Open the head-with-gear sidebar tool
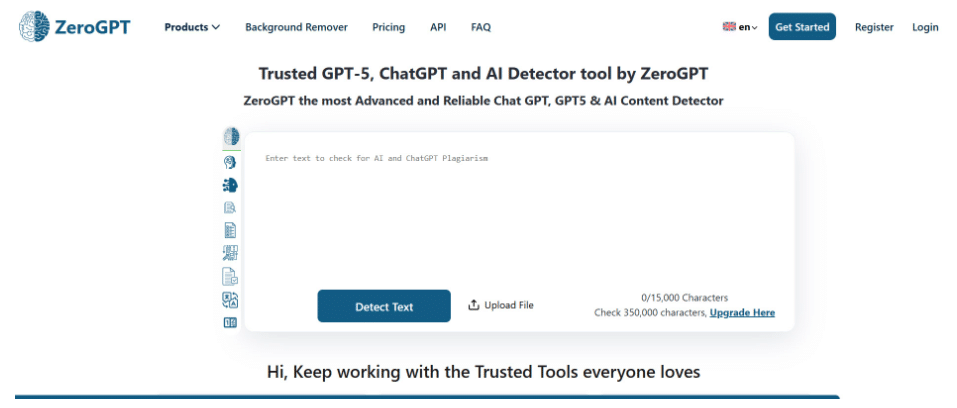The image size is (957, 408). [230, 162]
